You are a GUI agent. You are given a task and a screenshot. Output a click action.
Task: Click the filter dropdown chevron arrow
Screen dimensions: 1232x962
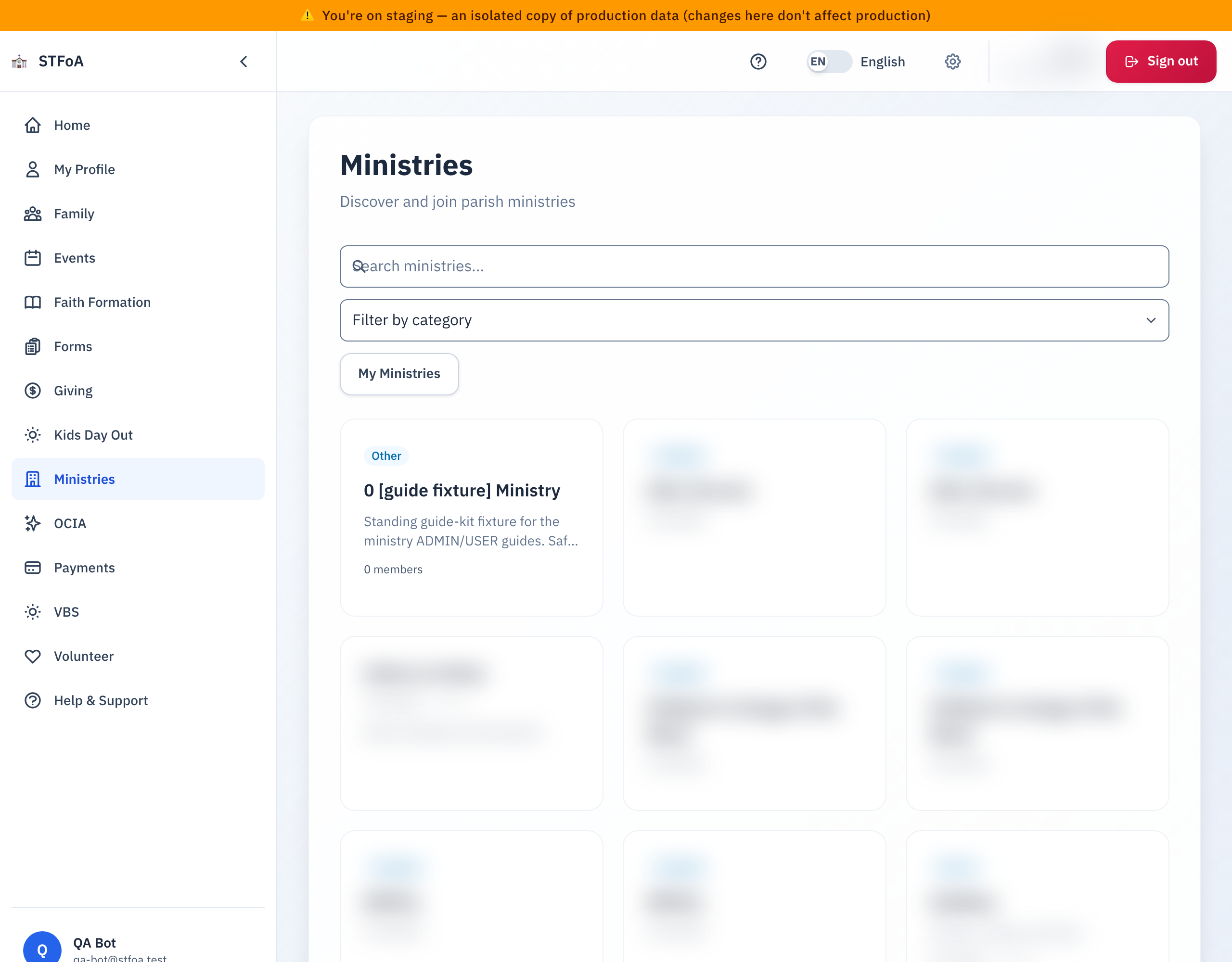[x=1151, y=320]
